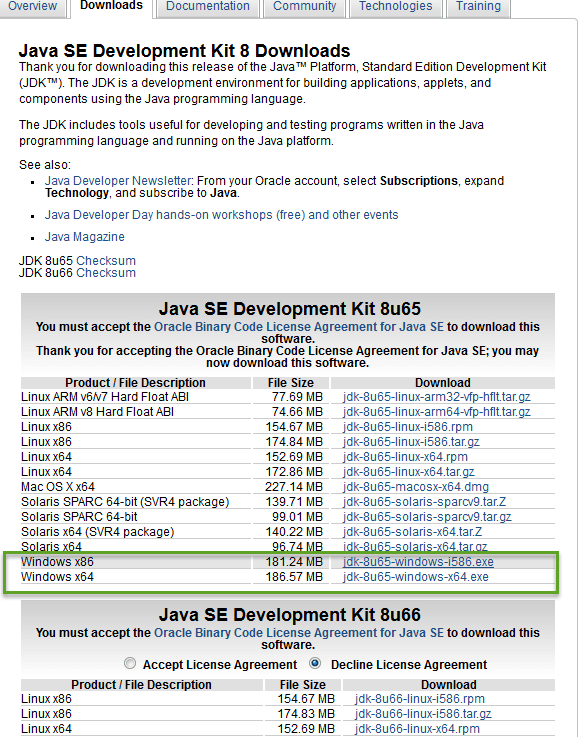Click the 8u65 'Download' column header
This screenshot has height=737, width=580.
pos(443,383)
